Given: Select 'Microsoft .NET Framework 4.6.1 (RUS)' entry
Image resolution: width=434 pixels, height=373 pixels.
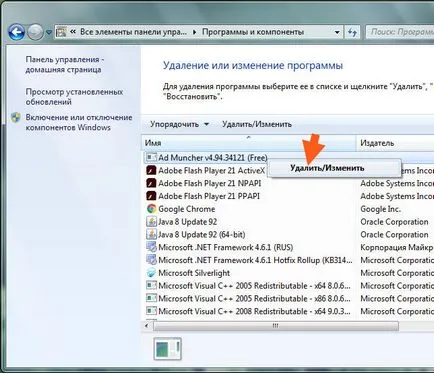Looking at the screenshot, I should click(226, 248).
